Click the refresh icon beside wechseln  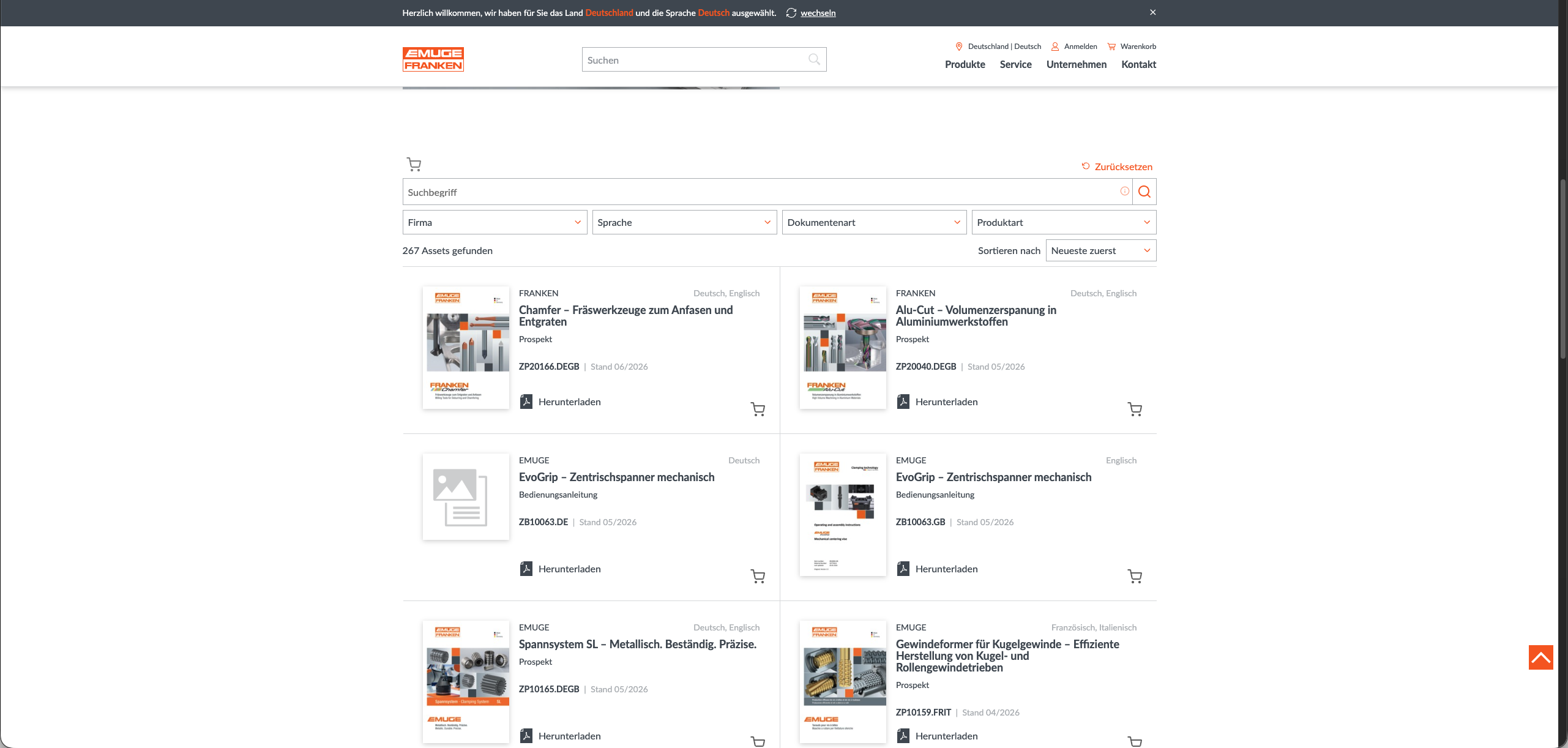(791, 13)
